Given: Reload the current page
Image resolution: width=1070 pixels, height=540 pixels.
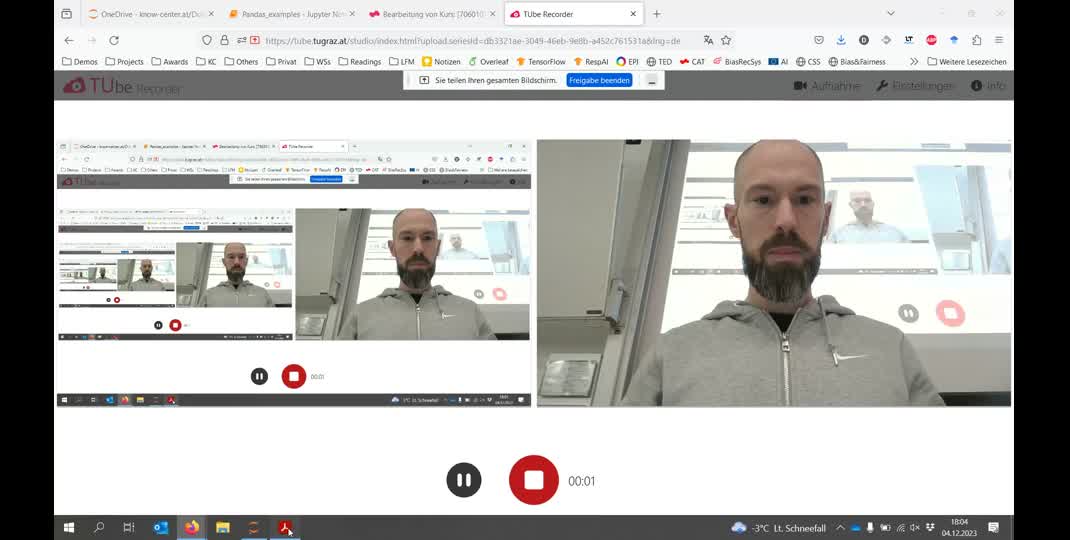Looking at the screenshot, I should [x=114, y=40].
